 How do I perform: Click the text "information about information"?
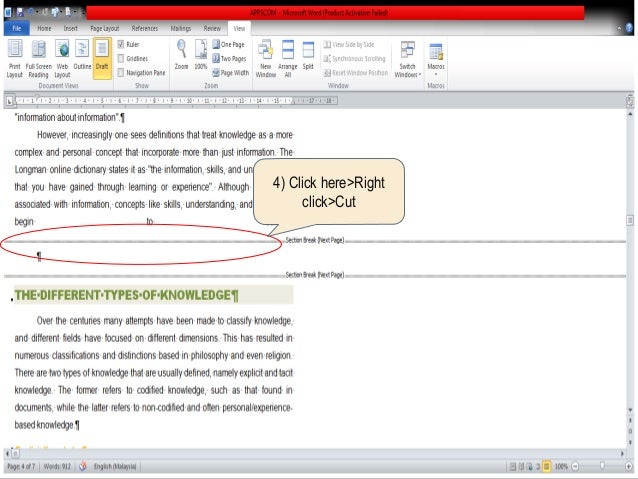click(x=67, y=118)
